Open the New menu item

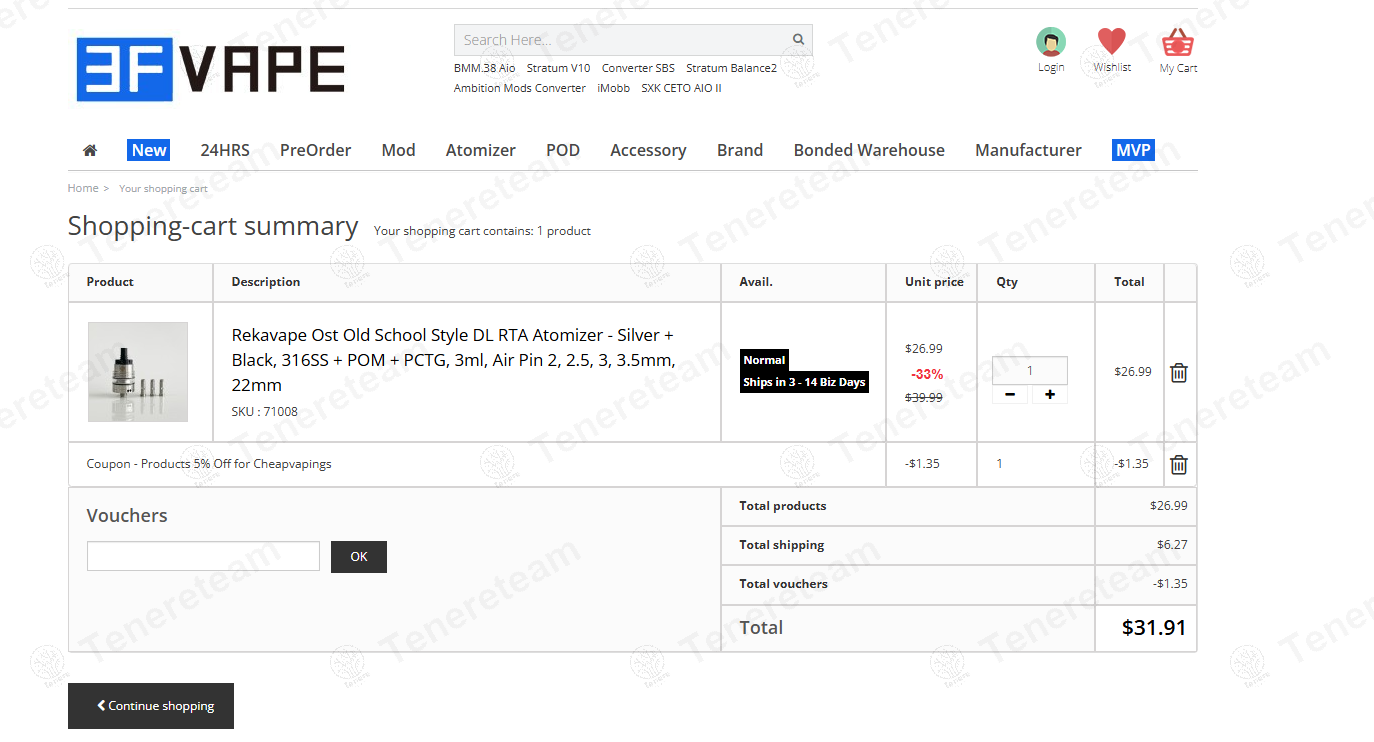tap(149, 150)
